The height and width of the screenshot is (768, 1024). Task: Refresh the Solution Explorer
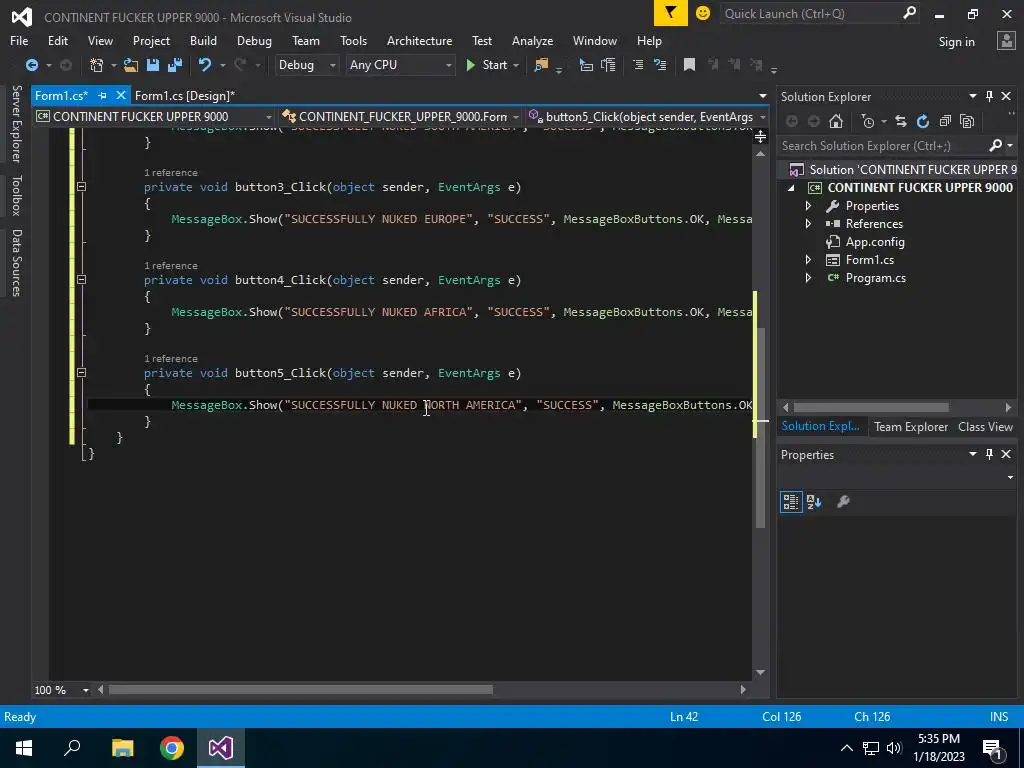[923, 121]
